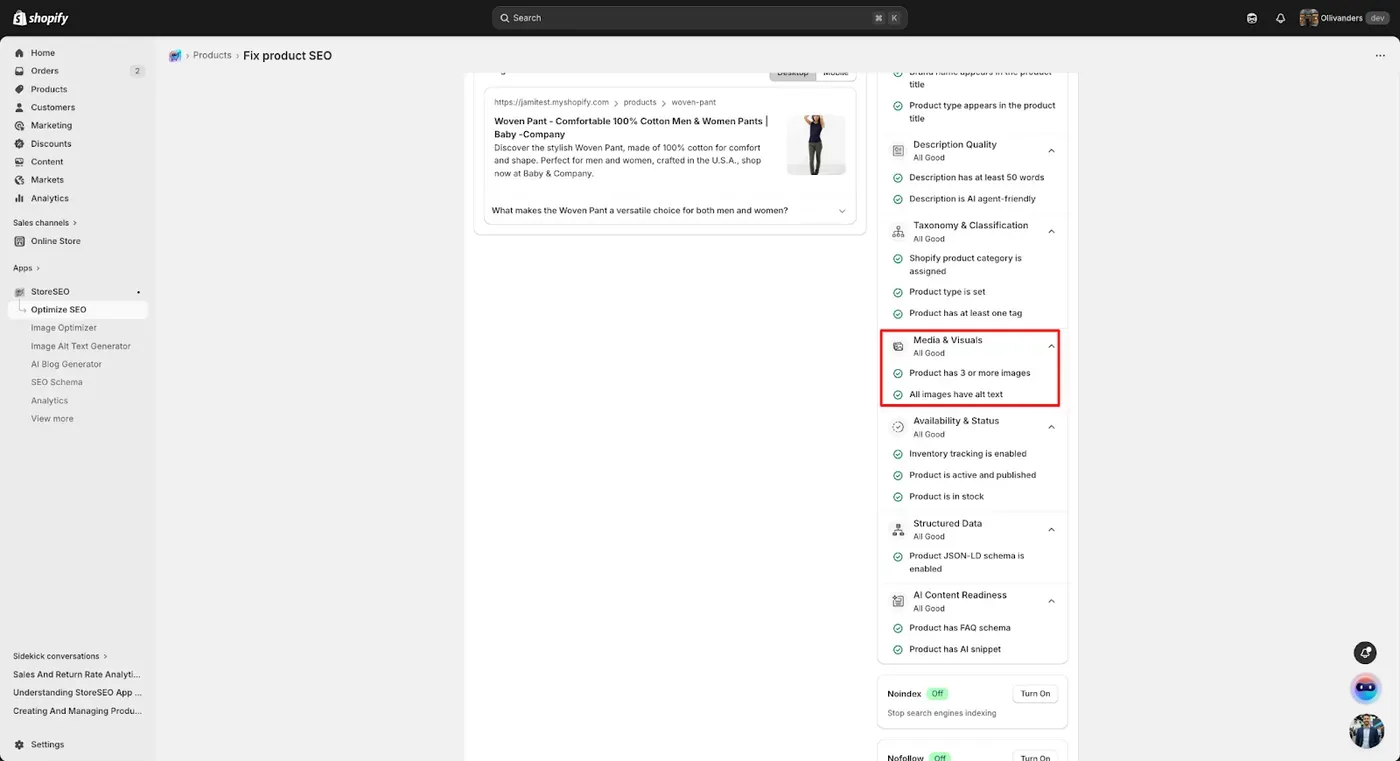Image resolution: width=1400 pixels, height=761 pixels.
Task: Click the Taxonomy & Classification section icon
Action: point(898,231)
